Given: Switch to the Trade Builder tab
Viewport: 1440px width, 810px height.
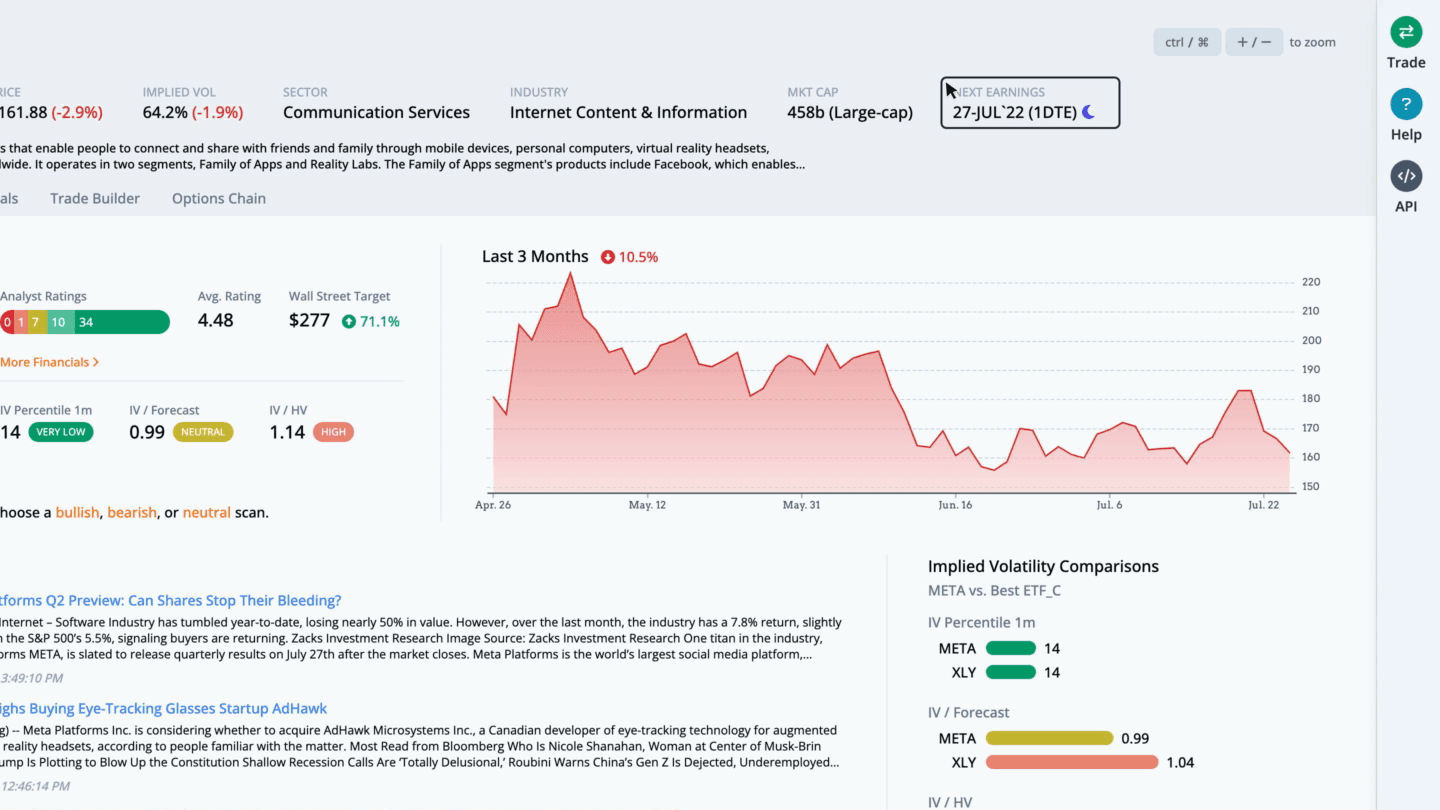Looking at the screenshot, I should [x=95, y=198].
